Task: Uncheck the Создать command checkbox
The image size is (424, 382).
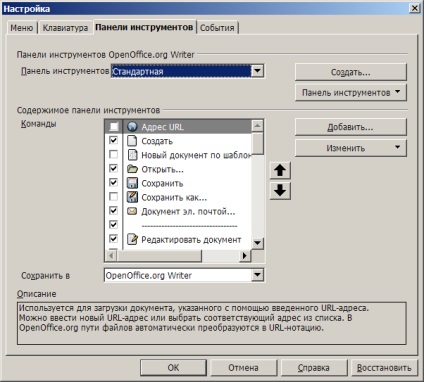Action: point(113,140)
